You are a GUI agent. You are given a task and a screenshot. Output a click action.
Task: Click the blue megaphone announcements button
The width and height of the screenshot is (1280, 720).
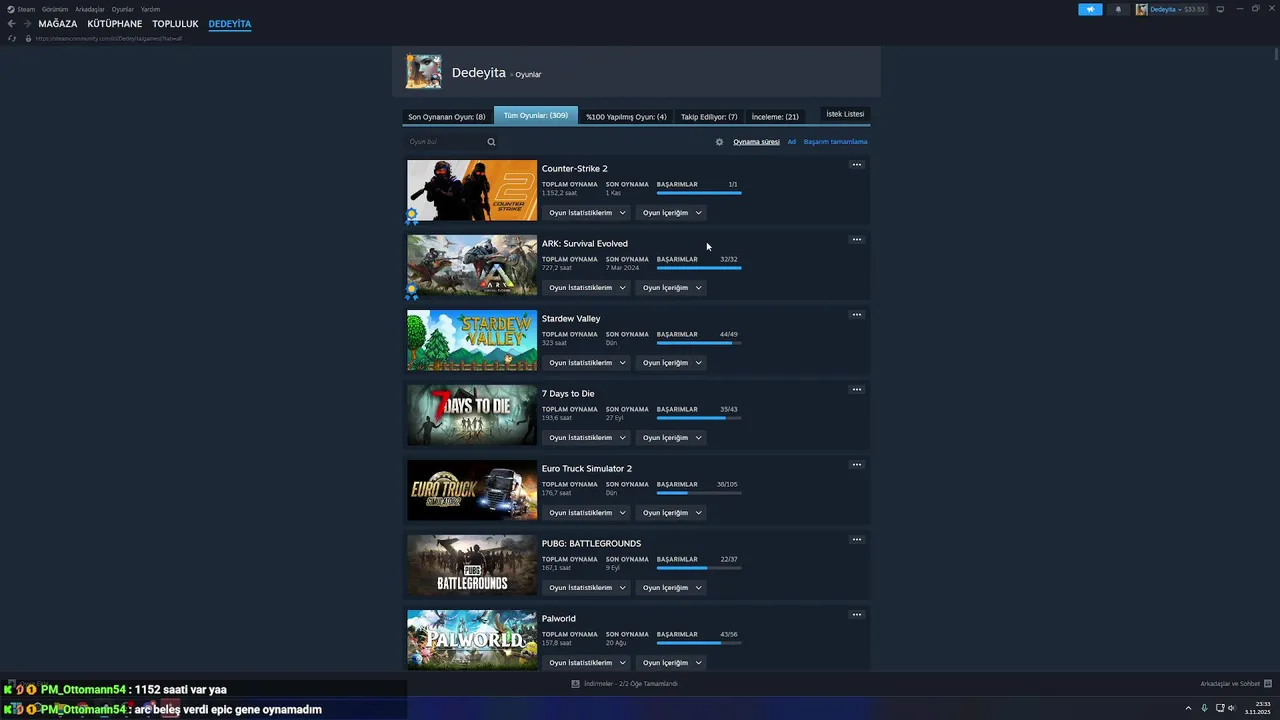coord(1090,9)
